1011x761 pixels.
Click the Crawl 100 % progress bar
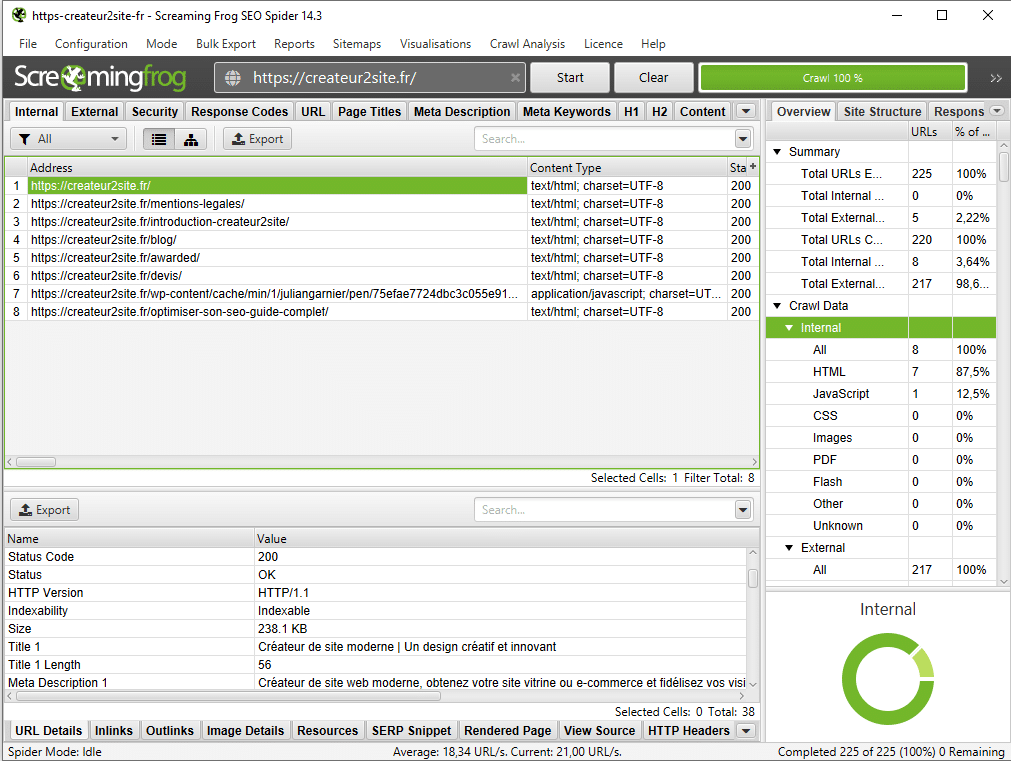832,78
